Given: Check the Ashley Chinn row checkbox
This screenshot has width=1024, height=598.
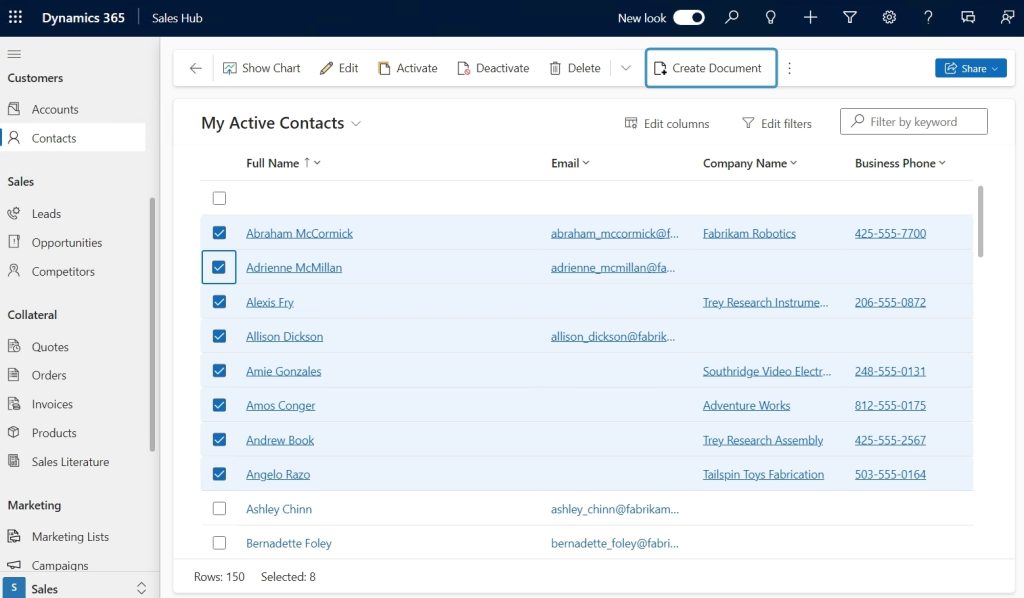Looking at the screenshot, I should [x=219, y=509].
